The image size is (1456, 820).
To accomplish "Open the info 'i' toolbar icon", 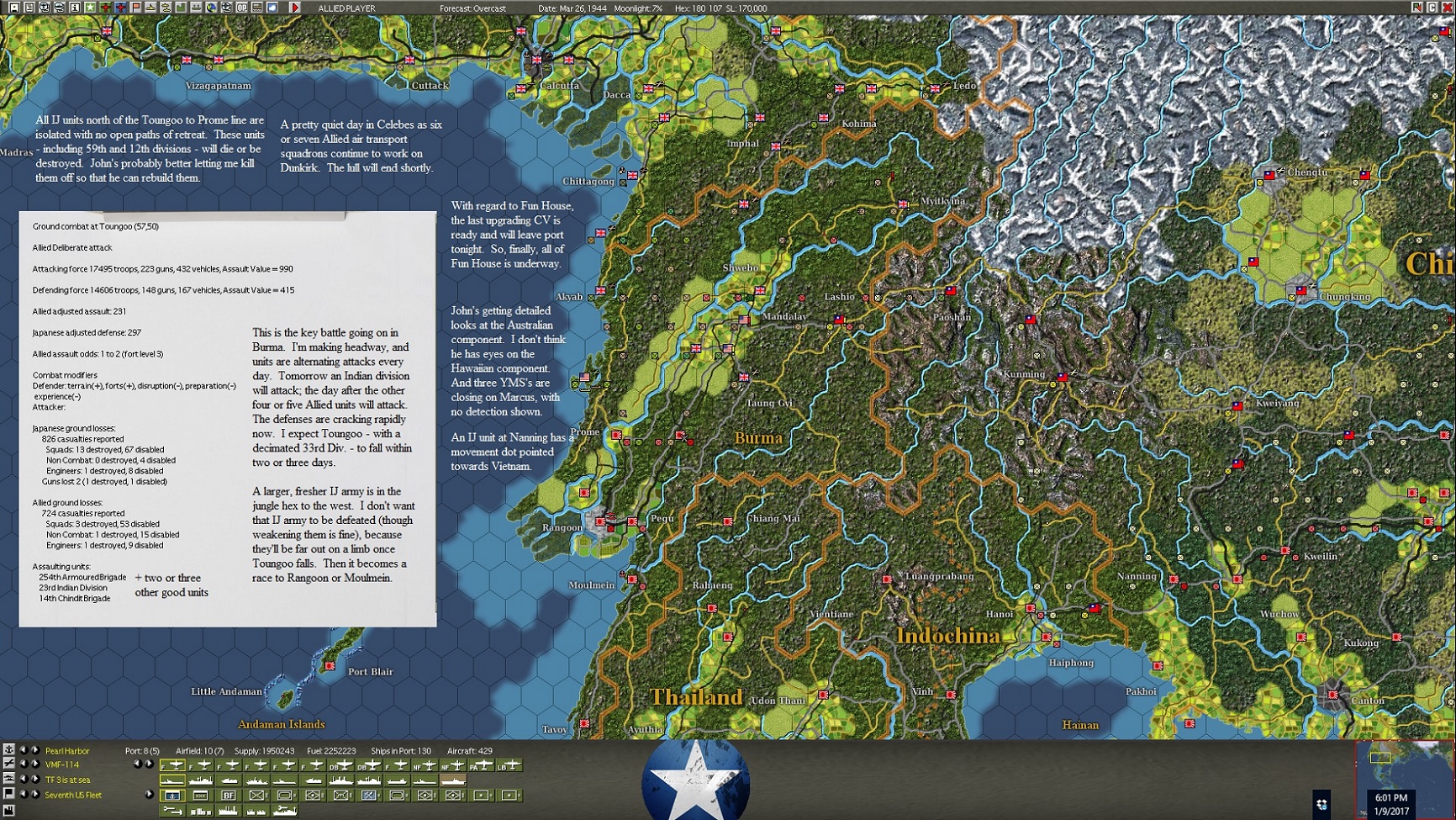I will click(x=74, y=8).
